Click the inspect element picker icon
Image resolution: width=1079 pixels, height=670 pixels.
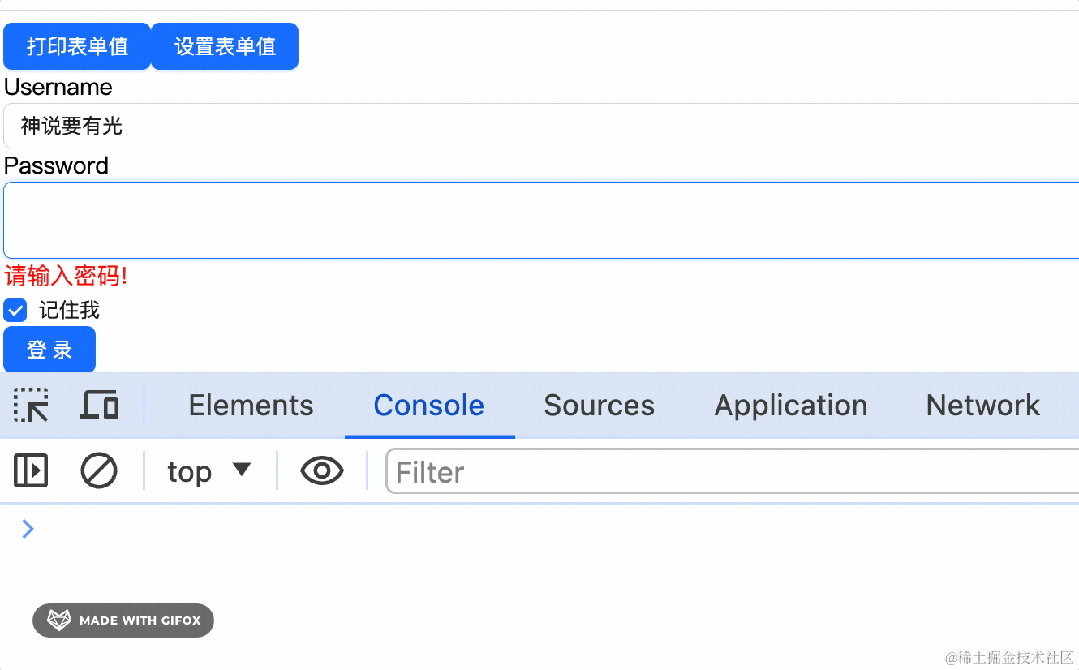(31, 405)
